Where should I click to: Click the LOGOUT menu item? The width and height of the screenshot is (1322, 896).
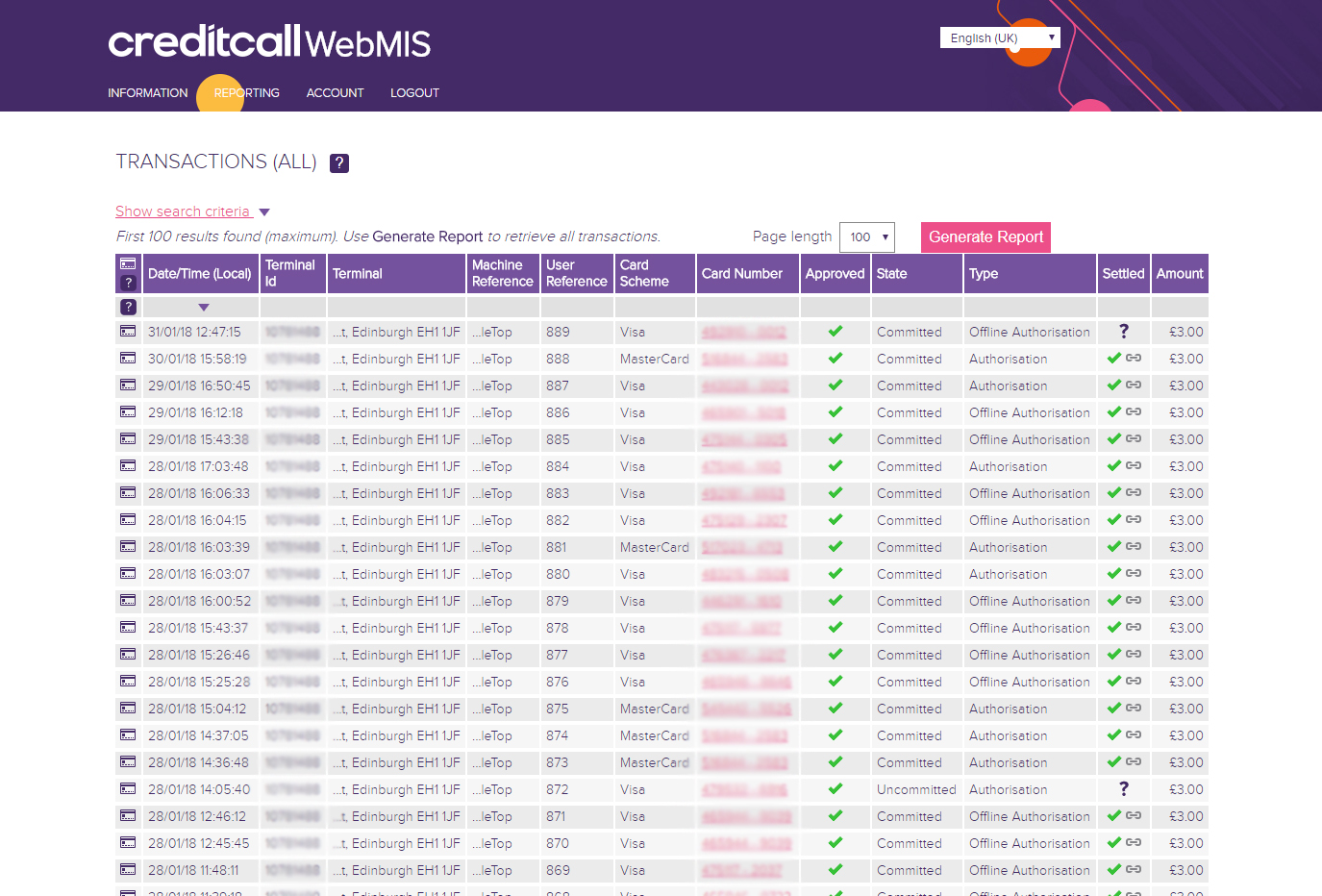(x=414, y=92)
